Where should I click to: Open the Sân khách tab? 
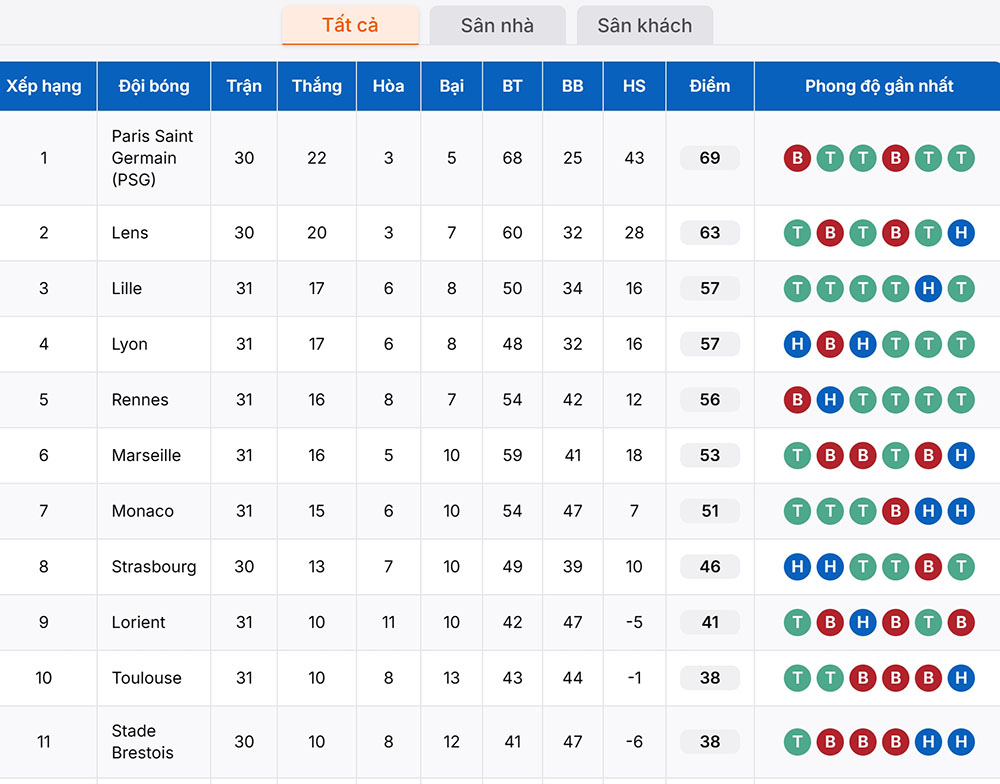click(645, 26)
